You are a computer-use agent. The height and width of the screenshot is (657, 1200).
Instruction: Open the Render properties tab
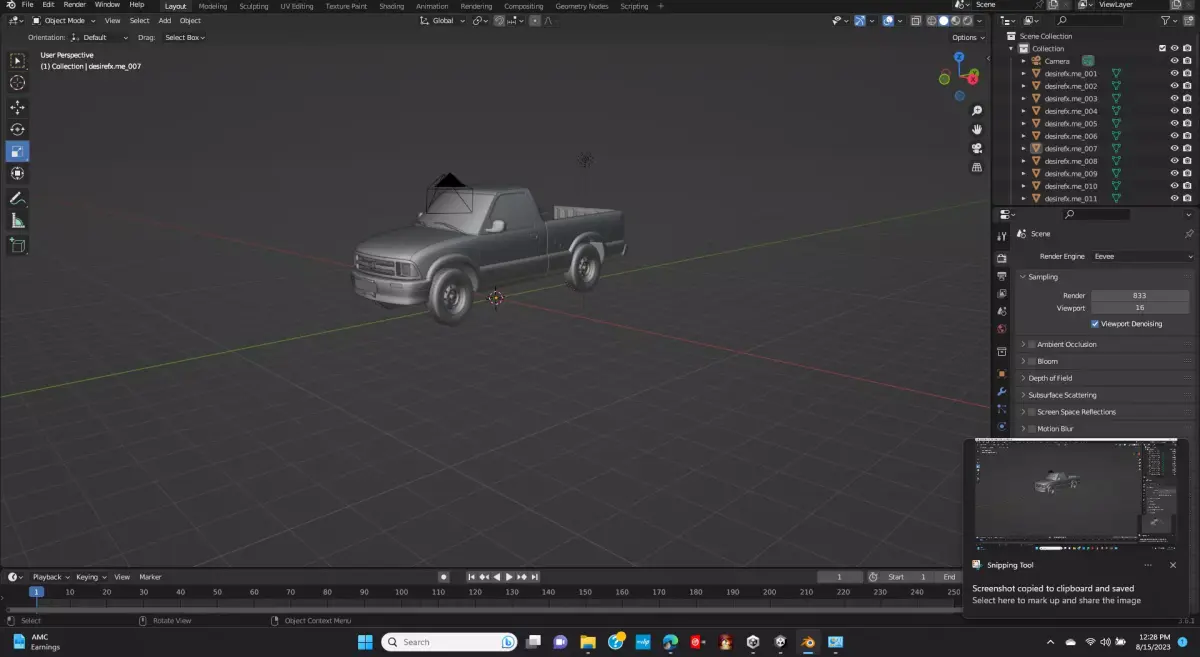[x=1002, y=258]
